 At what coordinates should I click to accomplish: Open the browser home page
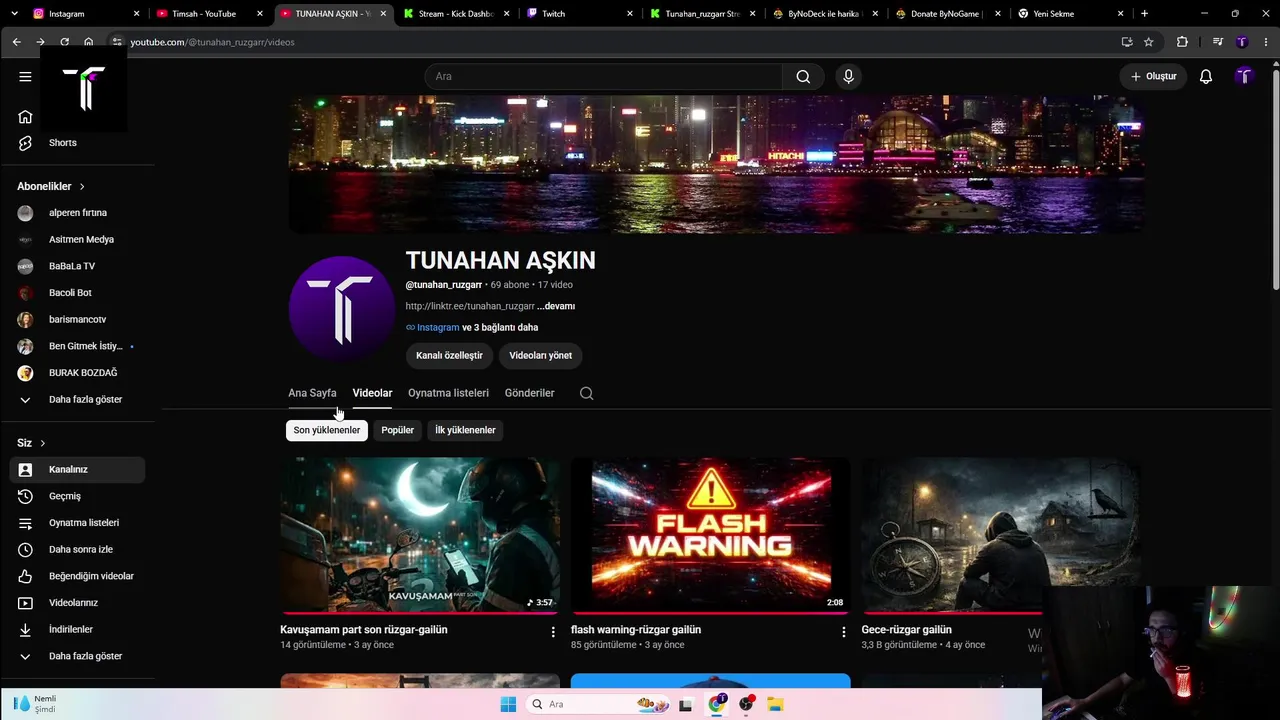coord(89,42)
